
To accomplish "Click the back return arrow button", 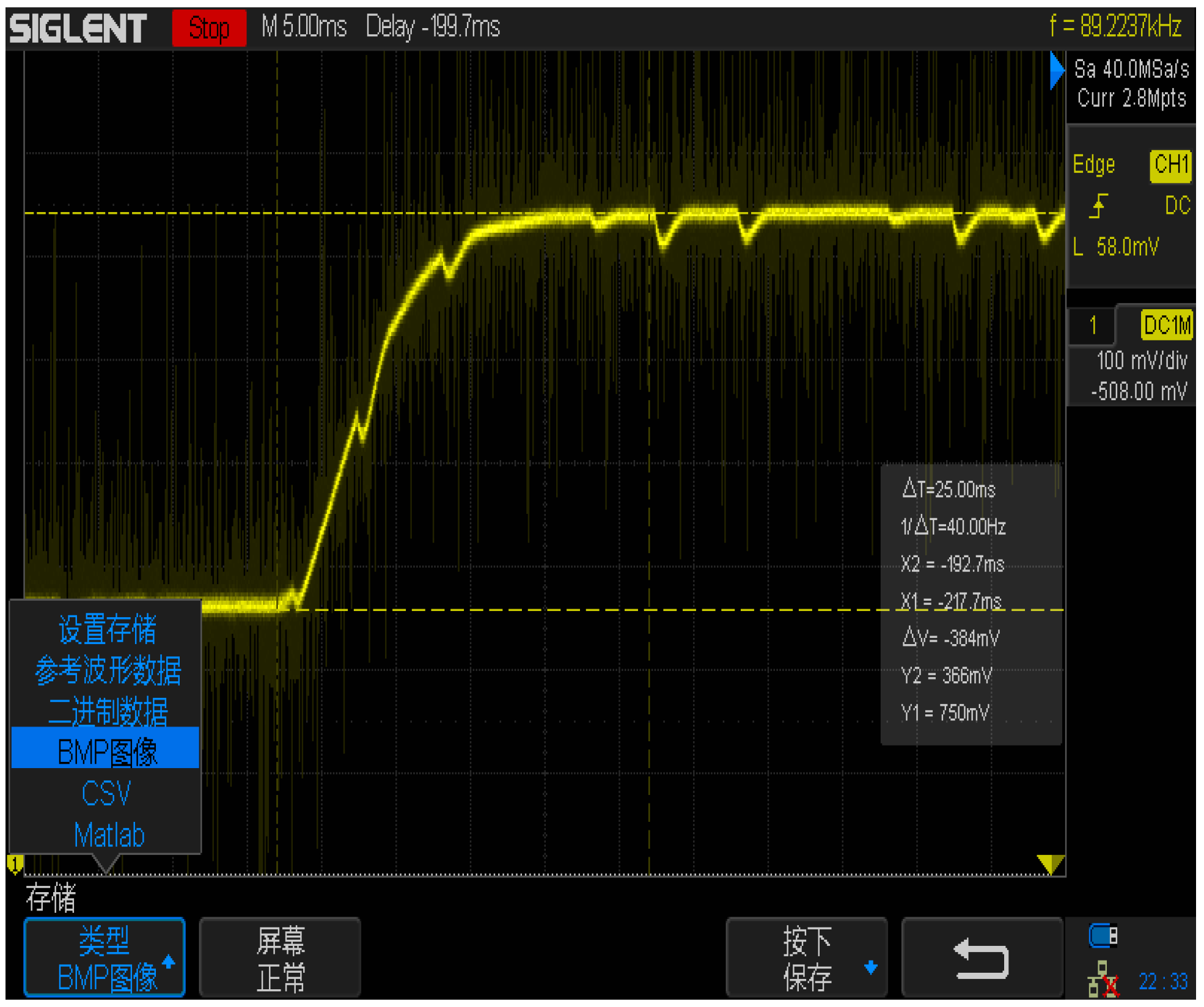I will point(981,958).
